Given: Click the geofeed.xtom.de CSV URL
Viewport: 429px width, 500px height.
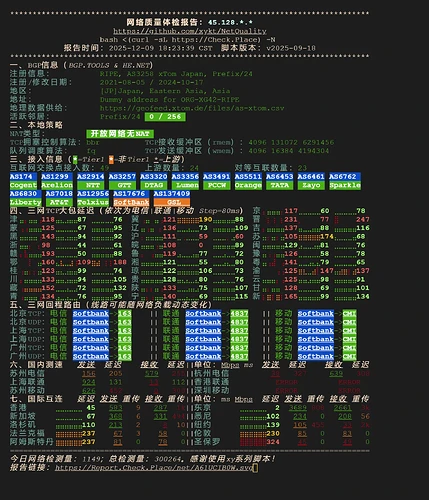Looking at the screenshot, I should coord(192,108).
